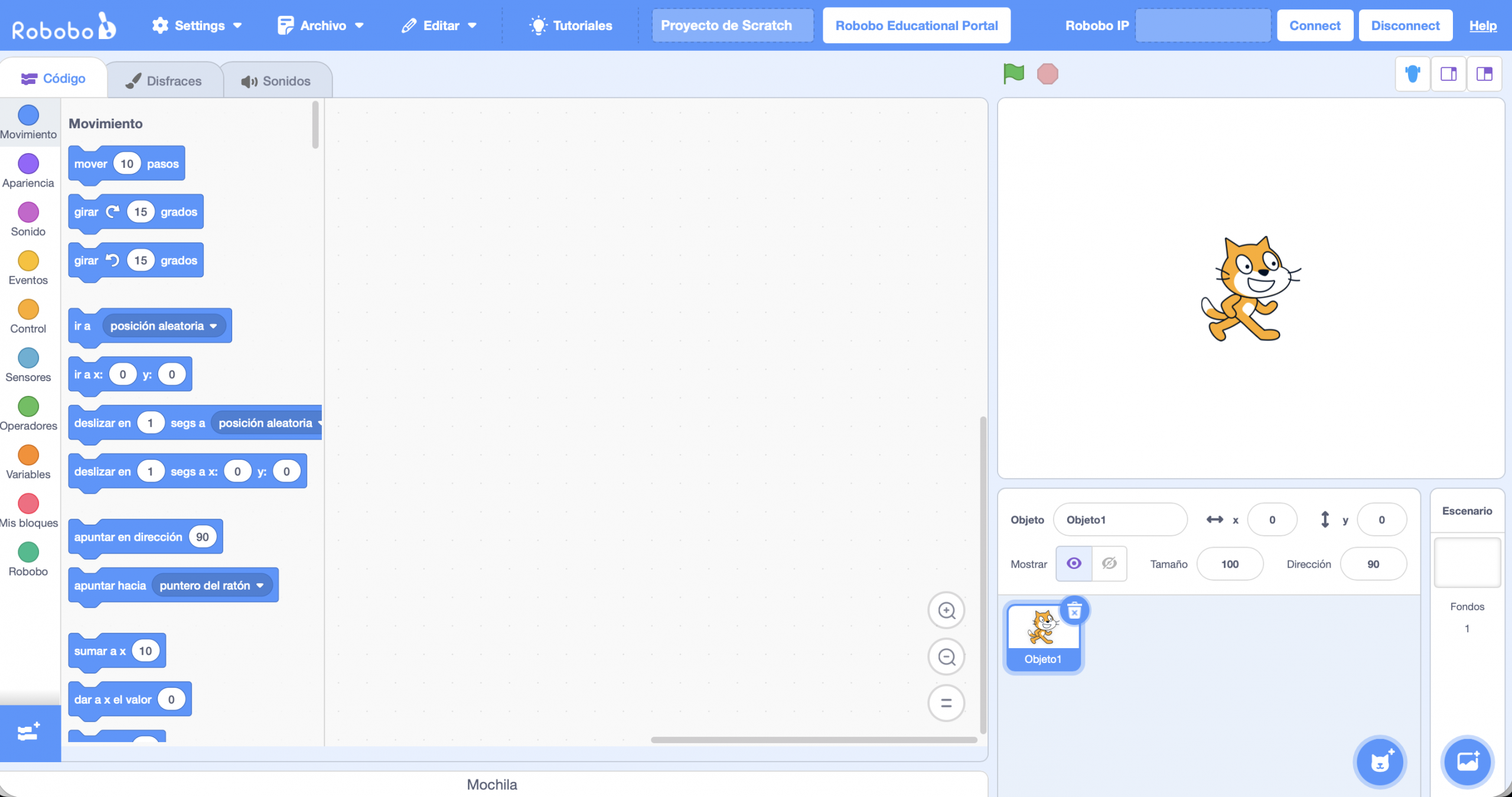This screenshot has width=1512, height=797.
Task: Click the Connect button
Action: 1314,25
